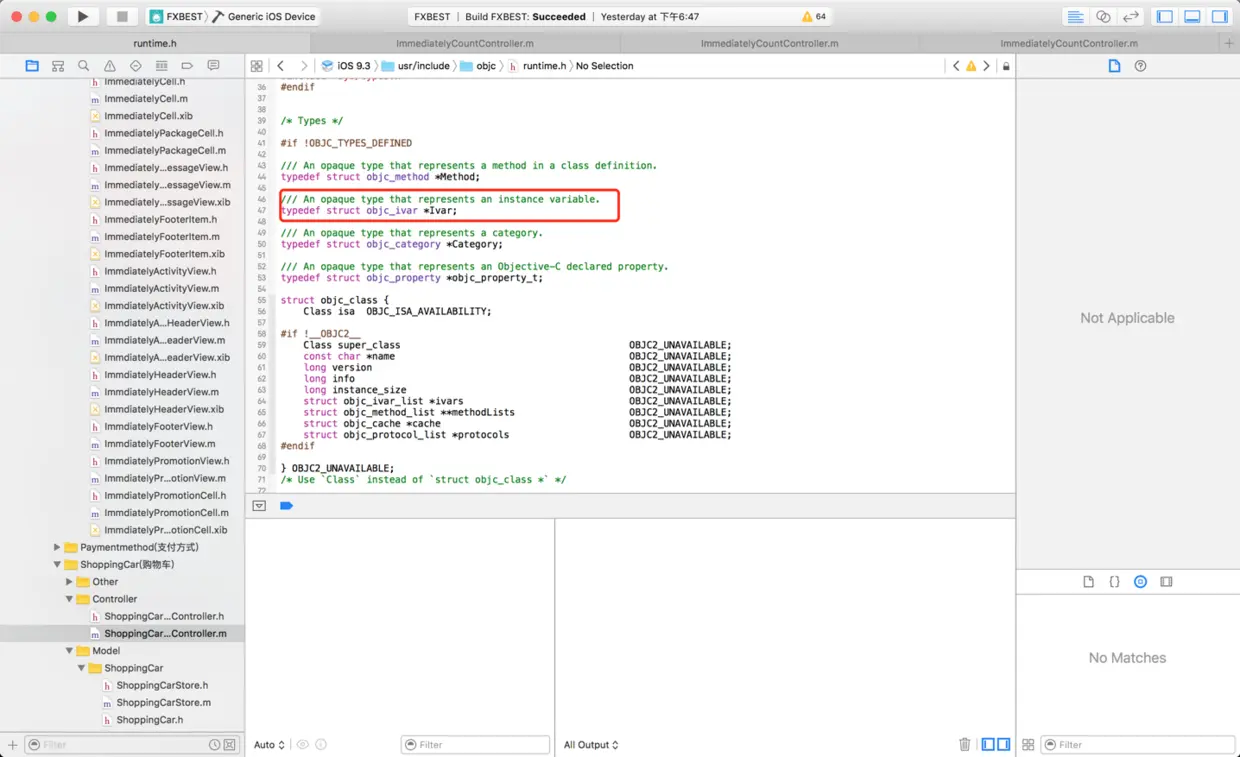Click the iOS 9.3 breadcrumb
Screen dimensions: 1240x757
coord(346,66)
